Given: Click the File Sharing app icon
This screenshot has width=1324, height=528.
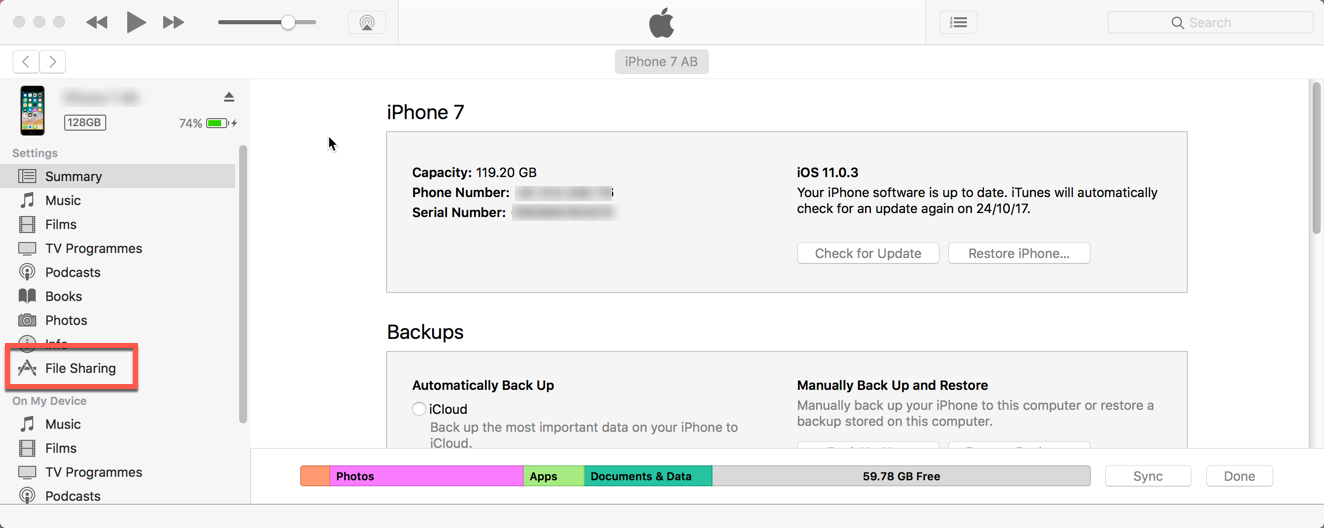Looking at the screenshot, I should point(27,368).
